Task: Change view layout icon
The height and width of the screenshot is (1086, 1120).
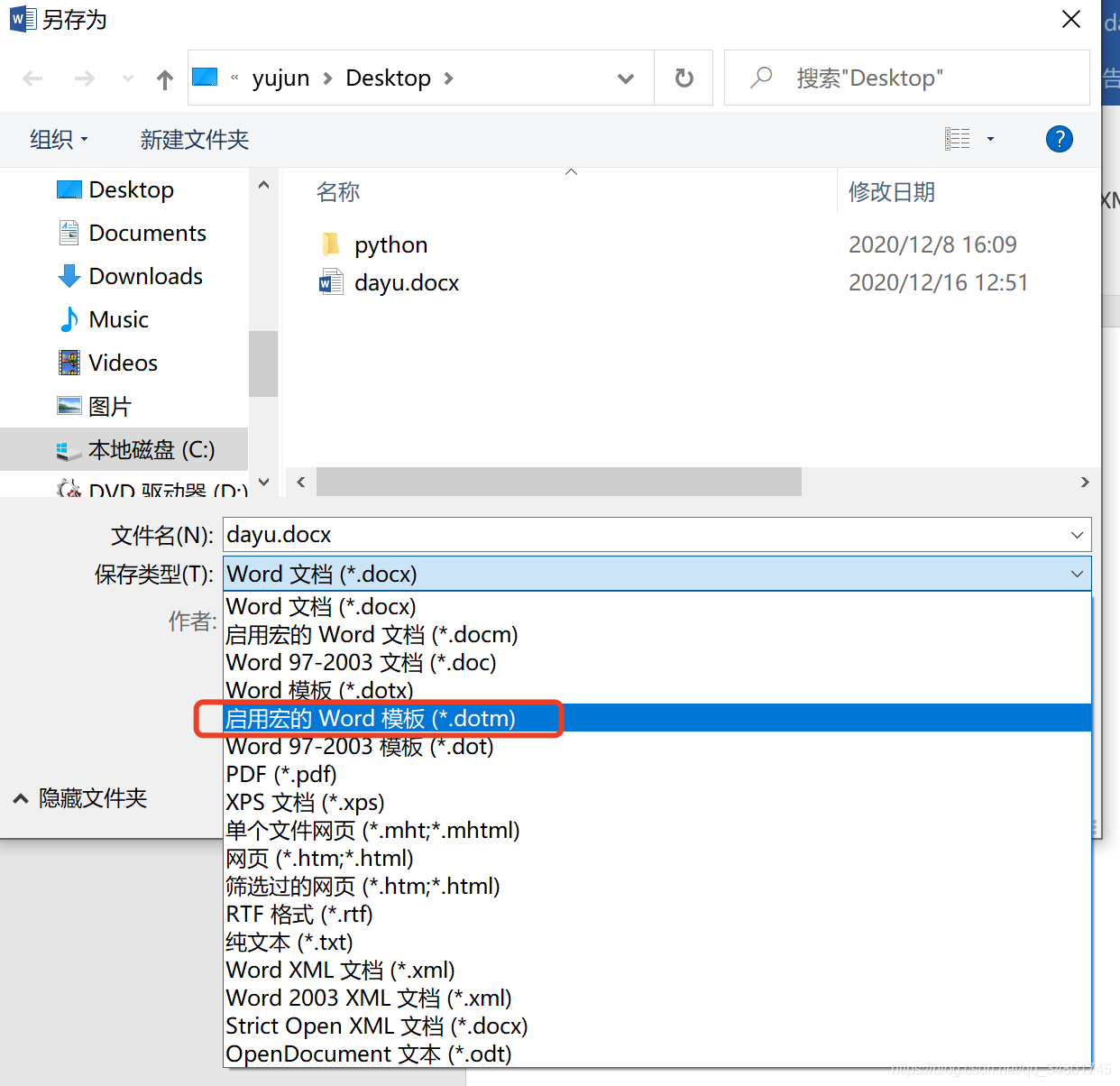Action: point(958,139)
